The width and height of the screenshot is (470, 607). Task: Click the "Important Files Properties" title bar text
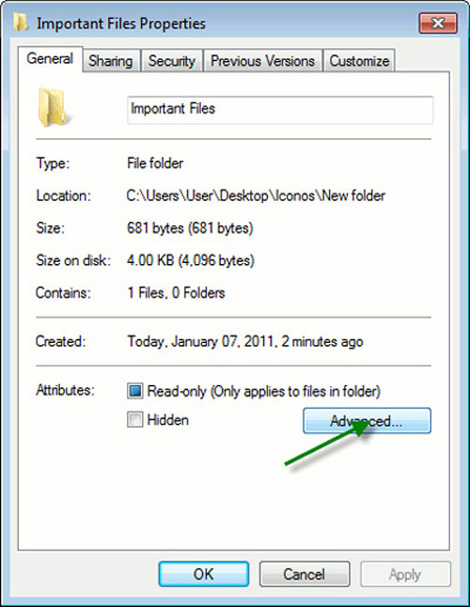121,24
